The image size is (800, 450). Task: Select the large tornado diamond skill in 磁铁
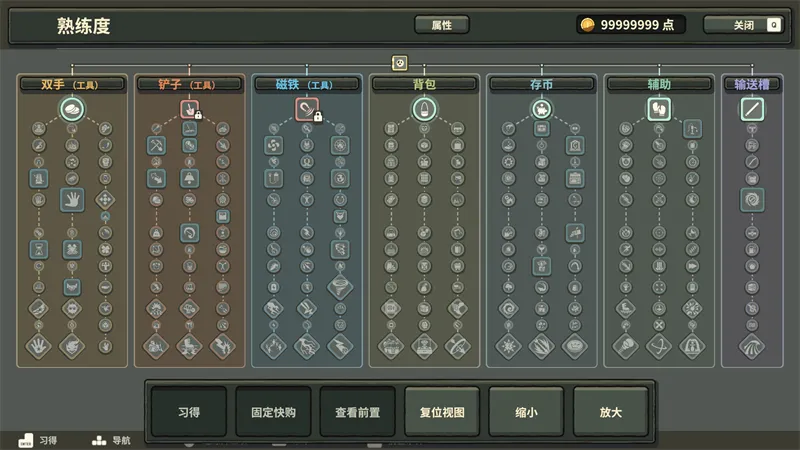(x=340, y=287)
